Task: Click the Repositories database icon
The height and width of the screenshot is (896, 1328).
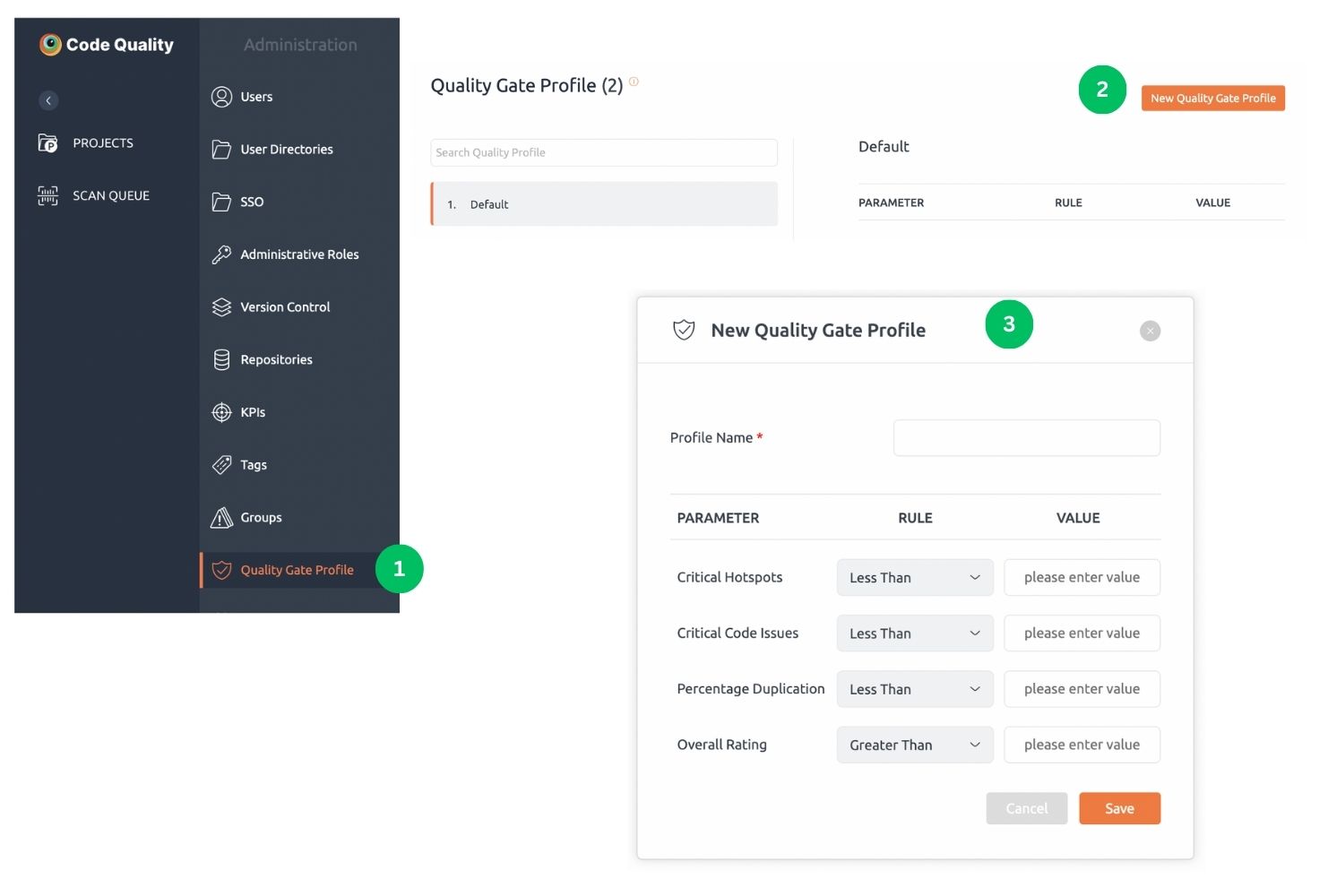Action: [221, 359]
